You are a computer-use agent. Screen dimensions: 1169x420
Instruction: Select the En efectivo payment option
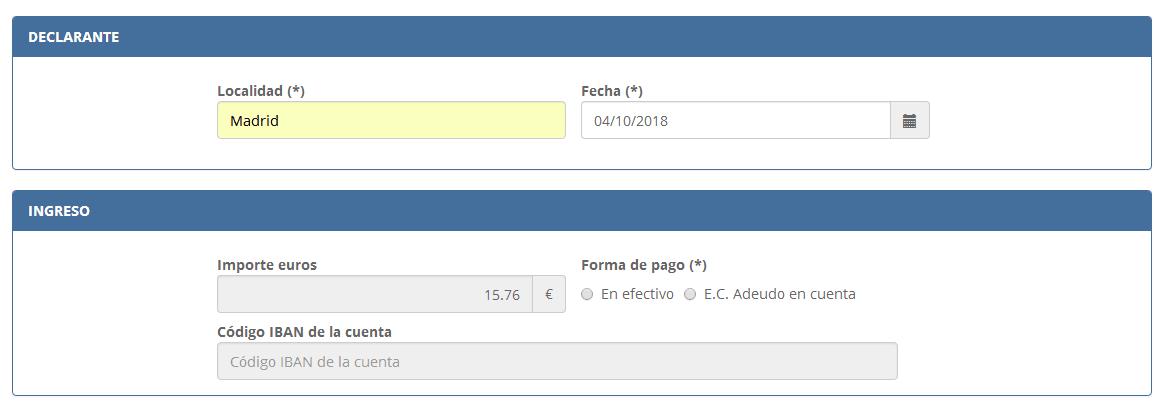click(588, 295)
